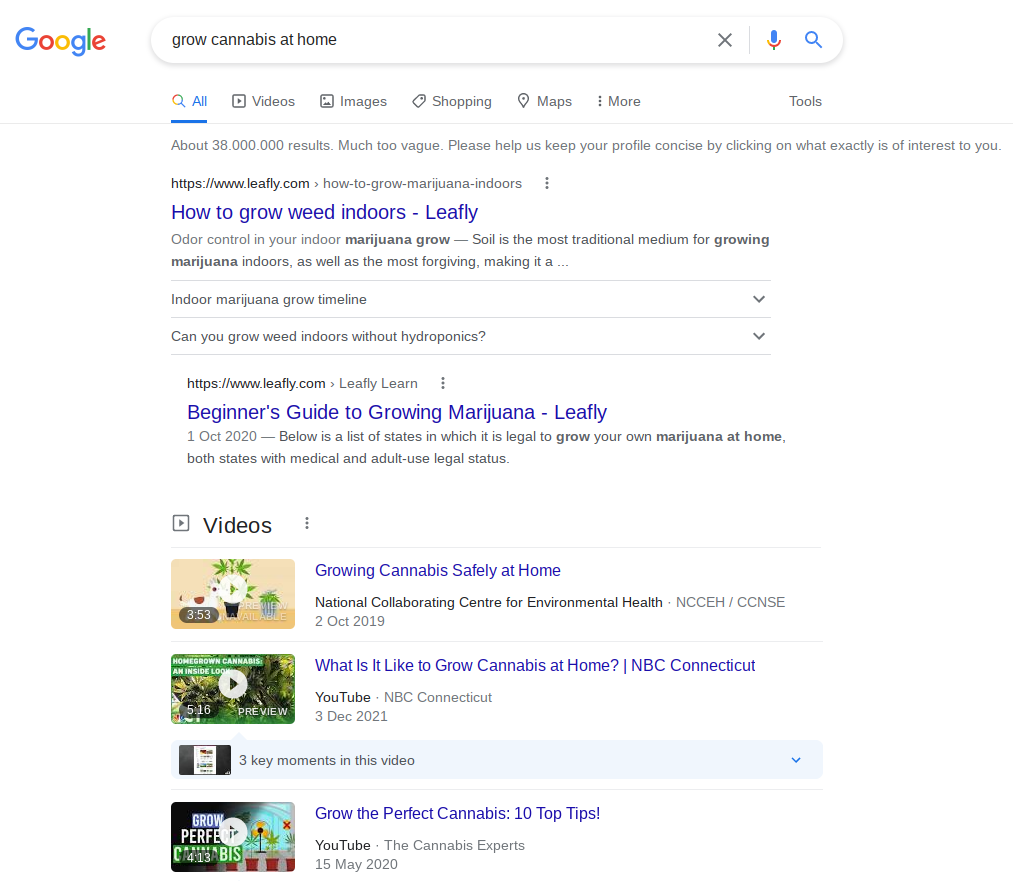Start voice search with microphone icon
Image resolution: width=1013 pixels, height=881 pixels.
pos(773,40)
